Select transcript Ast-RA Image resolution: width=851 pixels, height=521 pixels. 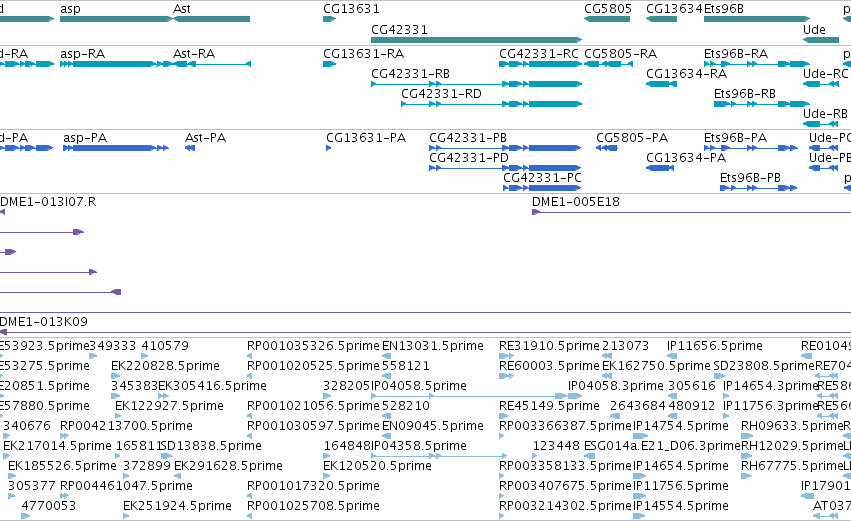pyautogui.click(x=212, y=64)
